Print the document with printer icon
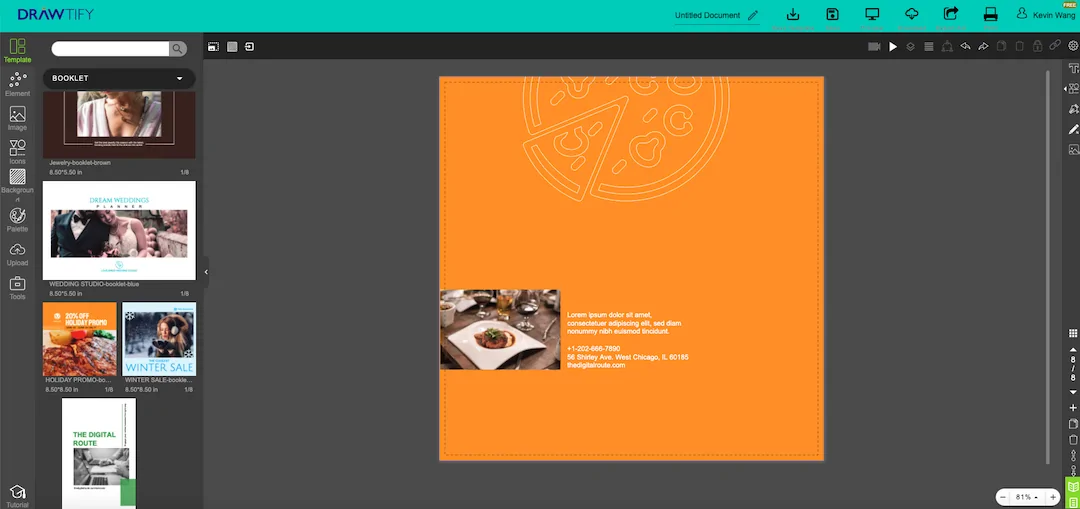Viewport: 1080px width, 509px height. [990, 14]
